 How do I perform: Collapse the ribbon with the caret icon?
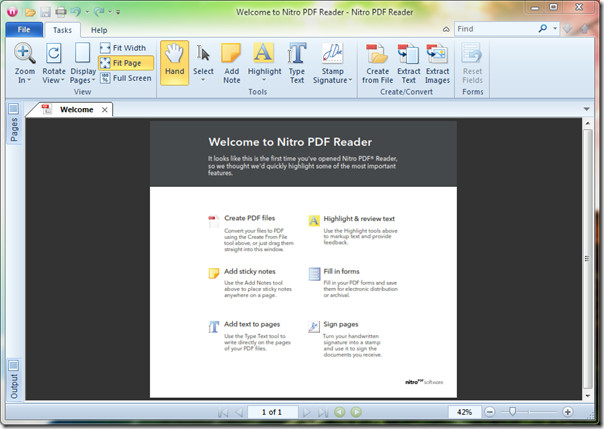pyautogui.click(x=446, y=29)
